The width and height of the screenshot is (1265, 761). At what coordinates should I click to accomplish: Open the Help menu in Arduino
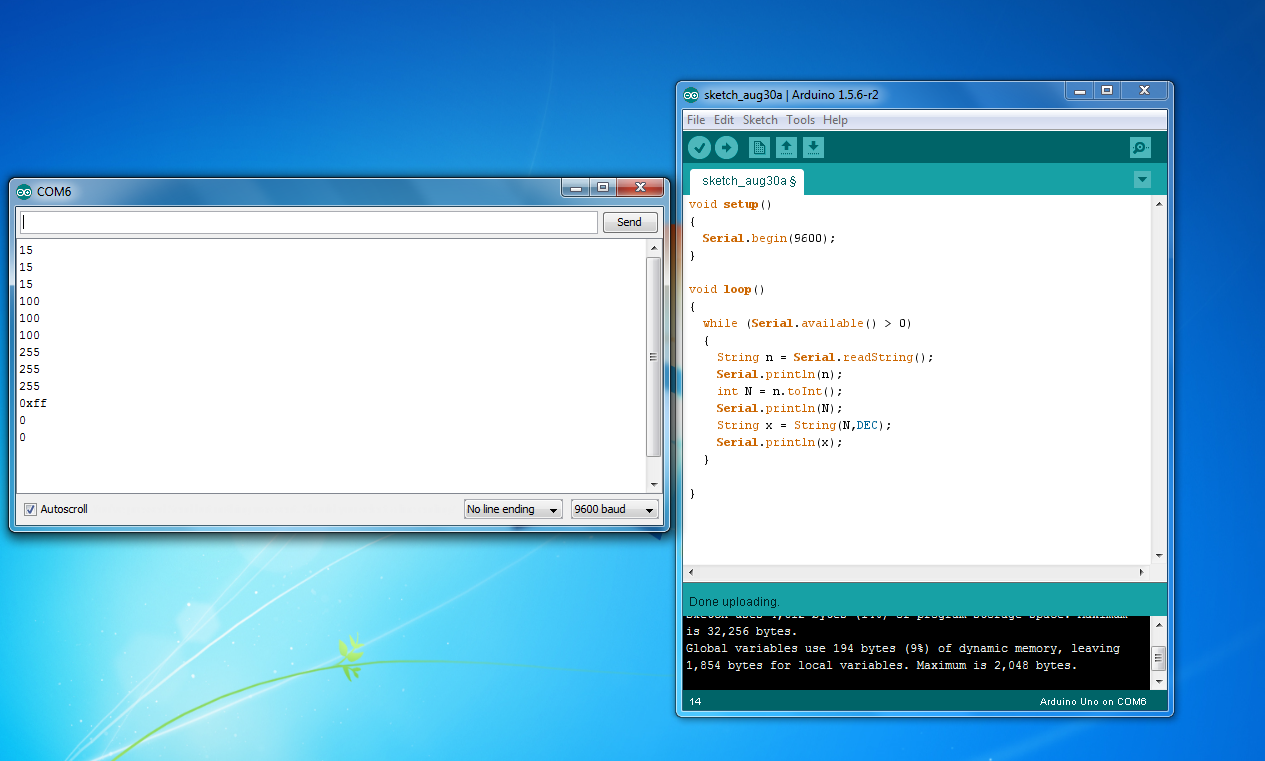835,120
